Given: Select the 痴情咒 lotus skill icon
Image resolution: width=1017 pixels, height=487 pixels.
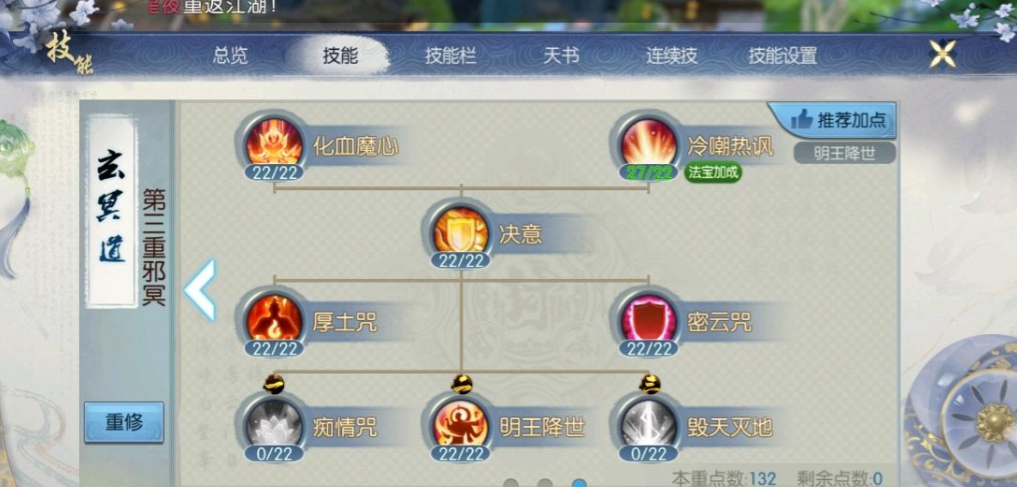Looking at the screenshot, I should pos(274,425).
